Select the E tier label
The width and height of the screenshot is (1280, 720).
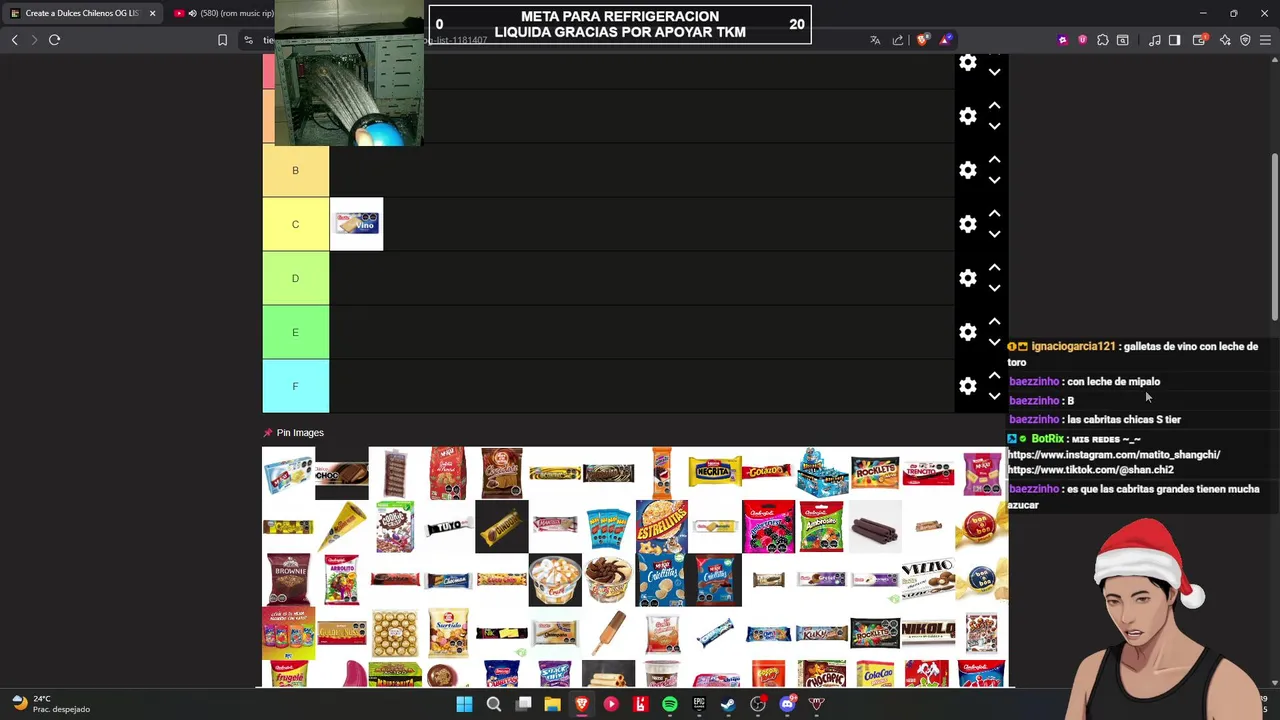[295, 332]
